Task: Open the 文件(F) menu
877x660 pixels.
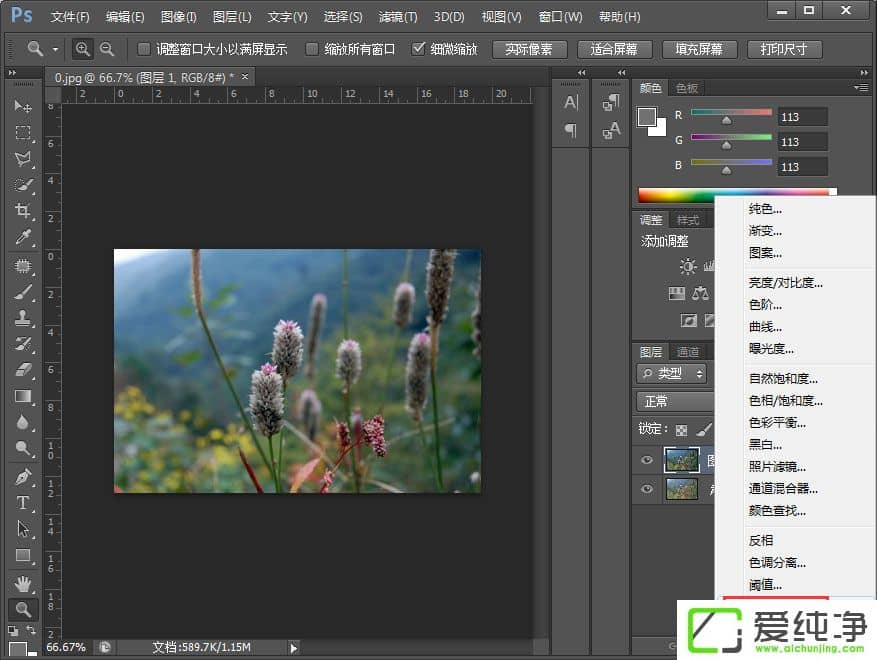Action: tap(70, 17)
